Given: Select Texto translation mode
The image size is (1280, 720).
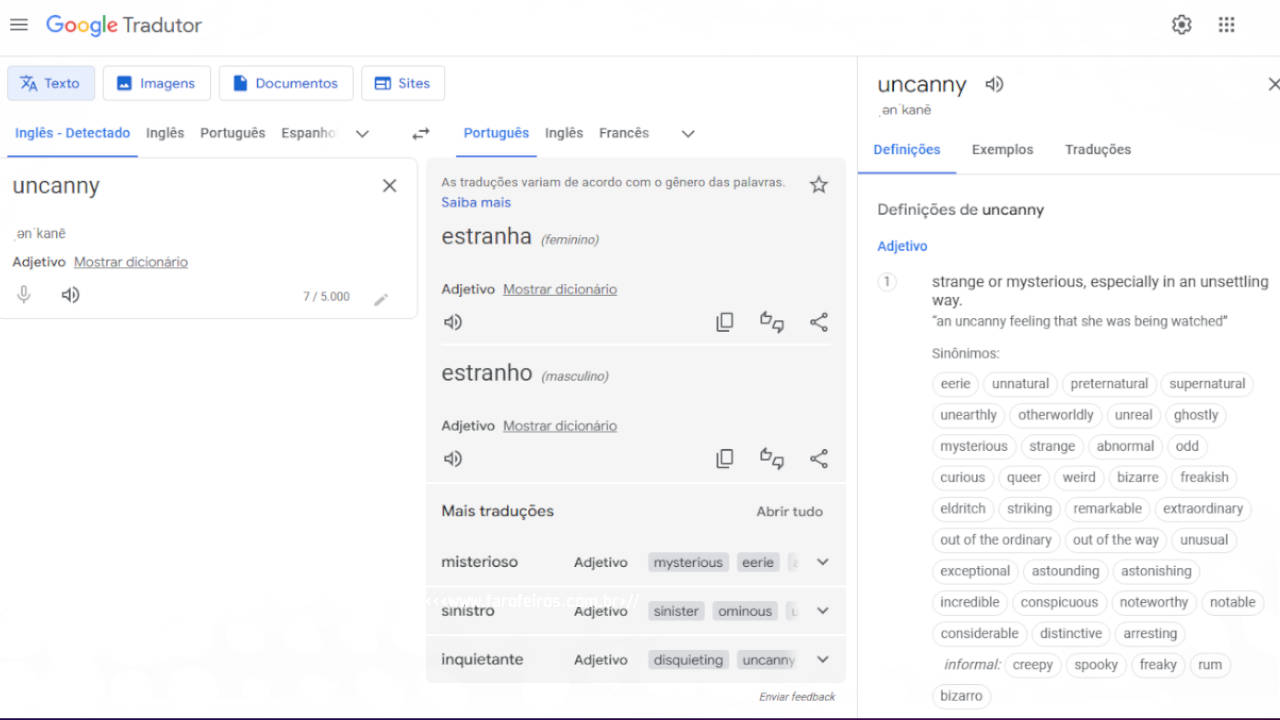Looking at the screenshot, I should coord(51,83).
